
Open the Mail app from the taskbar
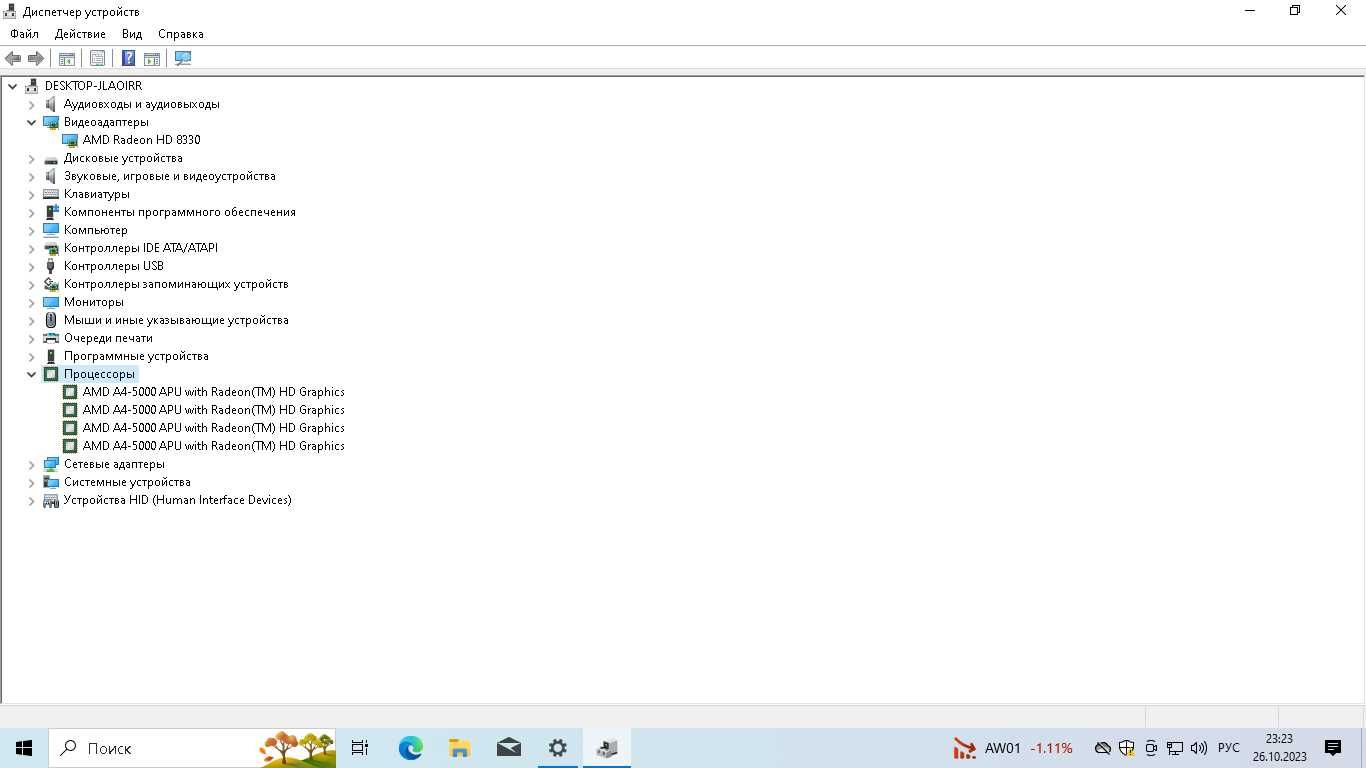[509, 748]
